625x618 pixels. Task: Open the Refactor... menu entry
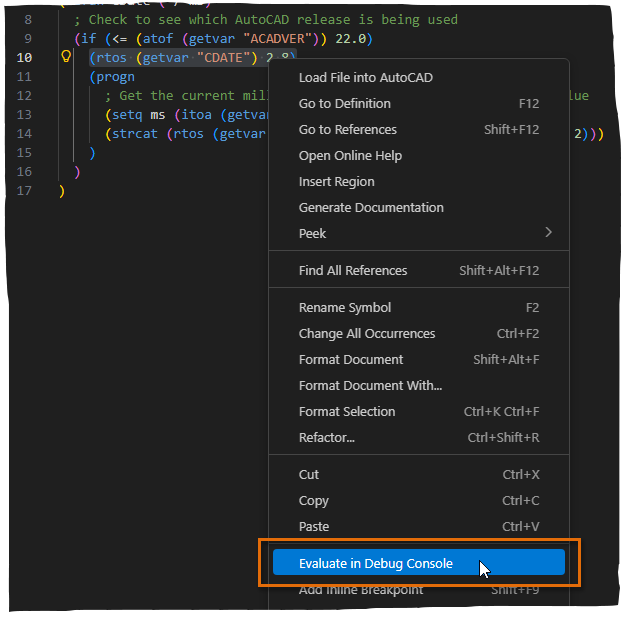(326, 437)
